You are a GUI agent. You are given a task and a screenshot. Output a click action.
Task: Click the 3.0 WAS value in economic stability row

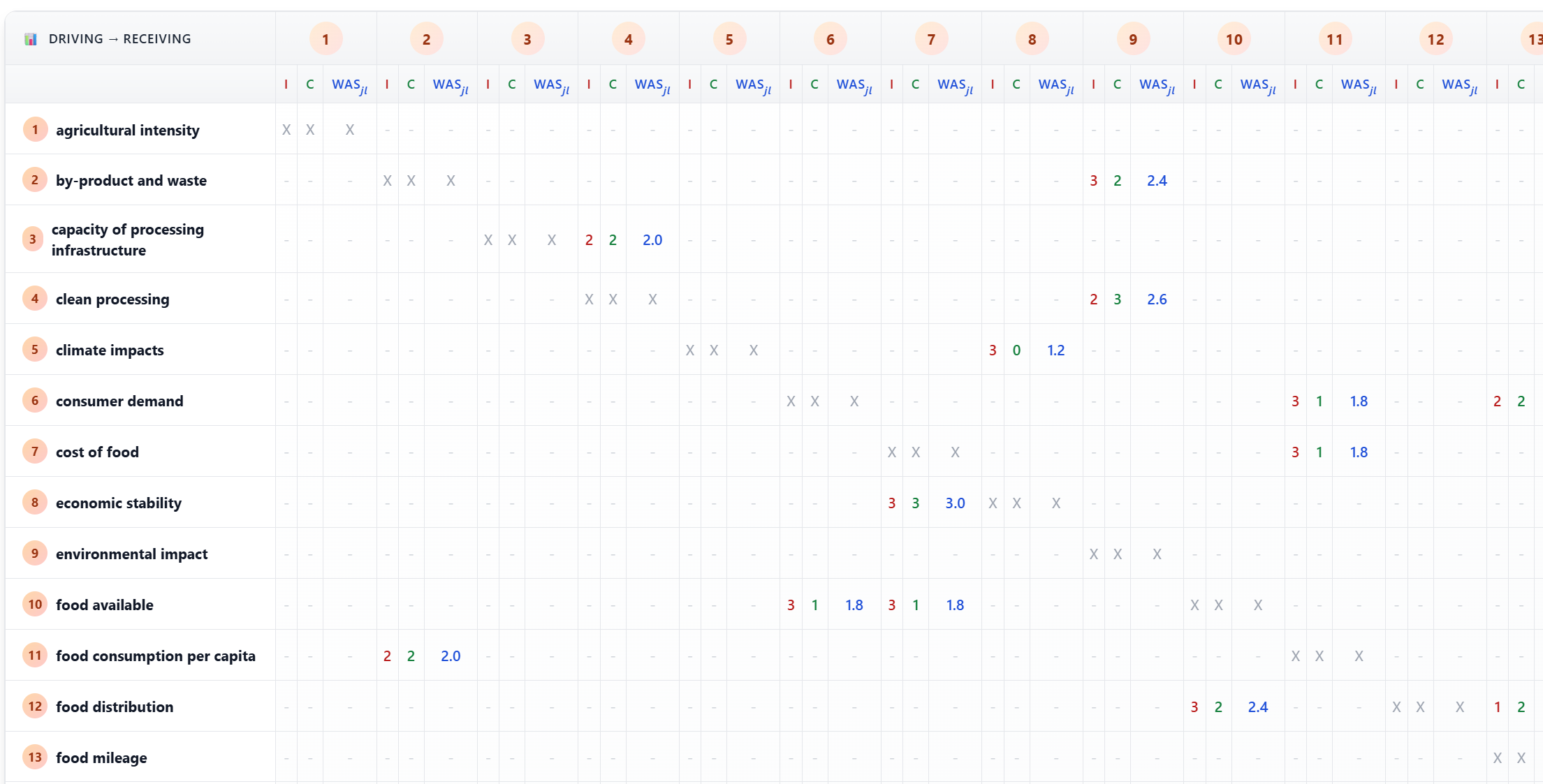pyautogui.click(x=955, y=503)
